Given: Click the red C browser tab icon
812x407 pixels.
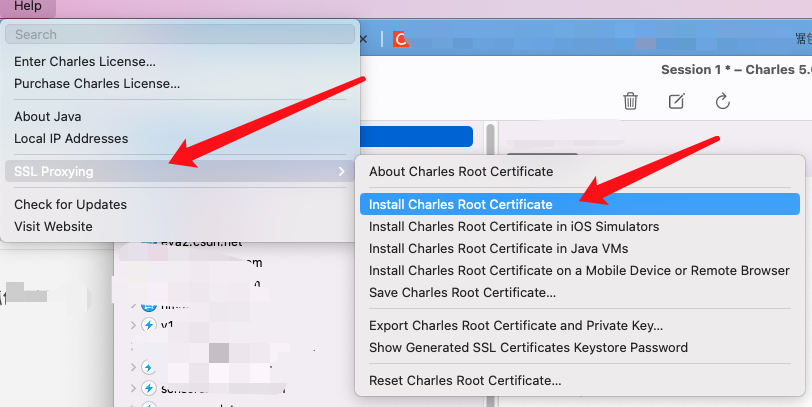Looking at the screenshot, I should (400, 39).
